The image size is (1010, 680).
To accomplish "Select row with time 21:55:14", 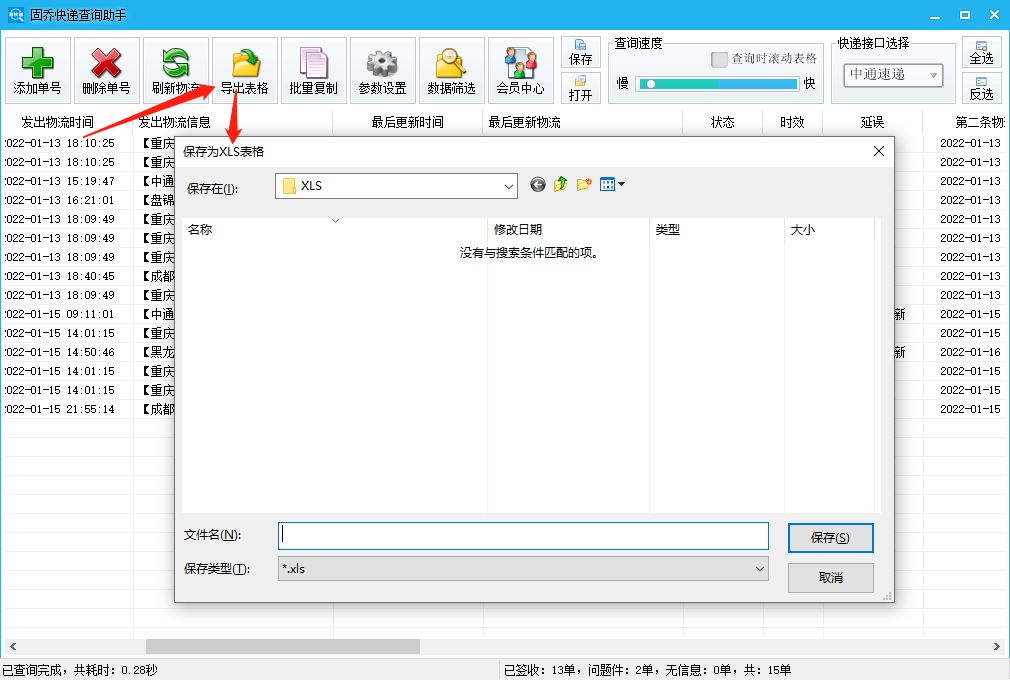I will pos(59,409).
